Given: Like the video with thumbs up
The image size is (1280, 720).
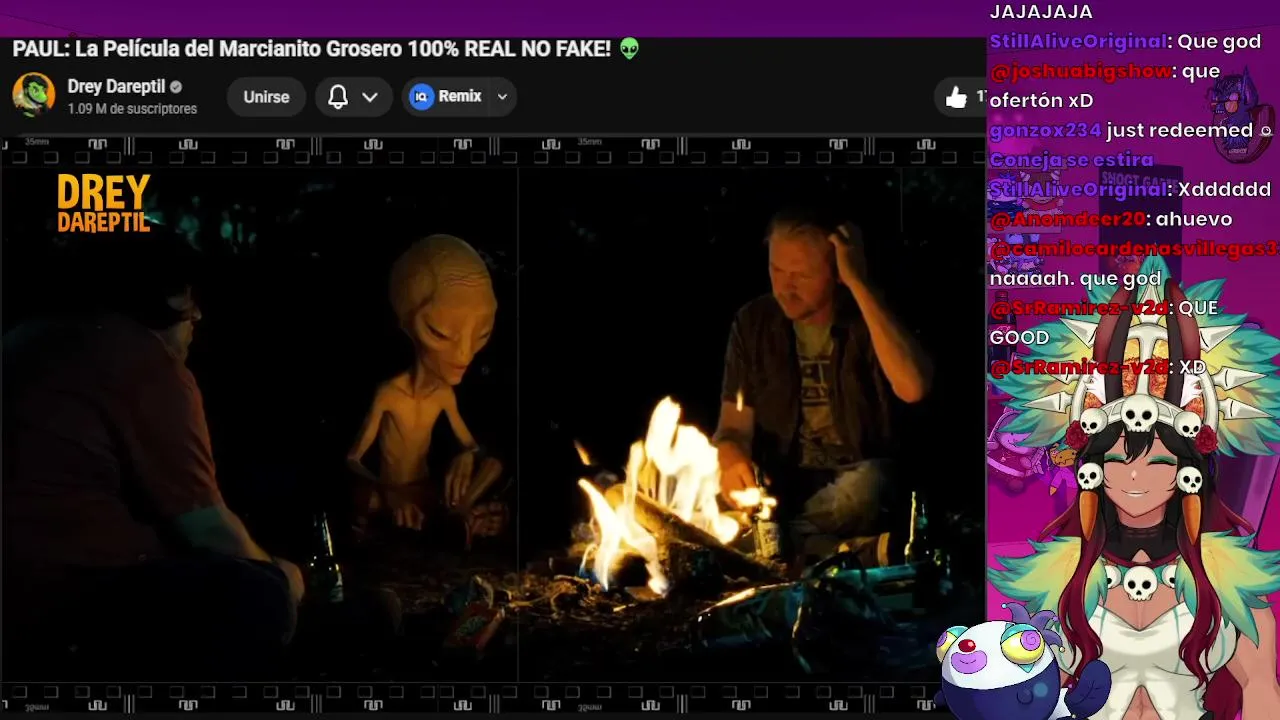Looking at the screenshot, I should 957,97.
